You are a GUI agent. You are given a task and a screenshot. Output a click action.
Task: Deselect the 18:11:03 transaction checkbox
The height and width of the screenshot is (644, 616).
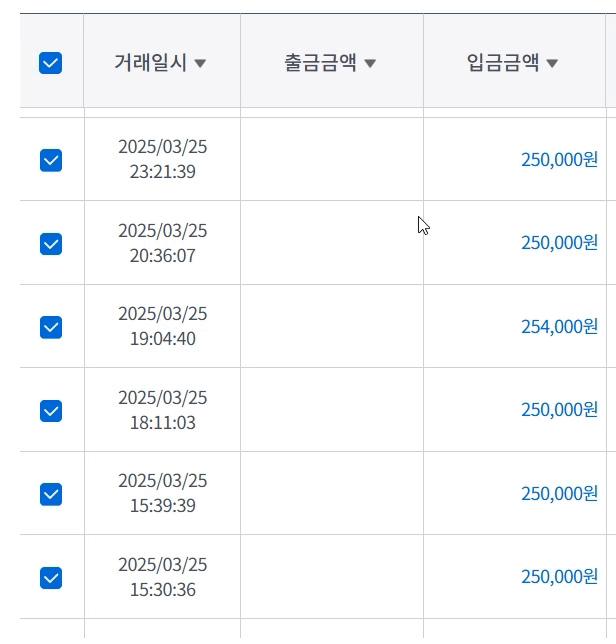[51, 411]
